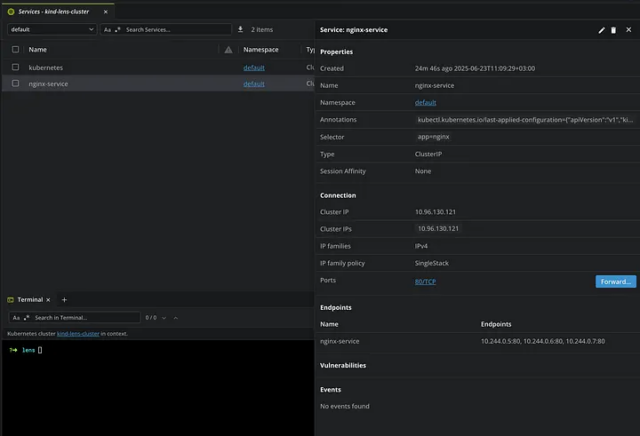Screen dimensions: 640x436
Task: Toggle regex icon in Services search
Action: 118,30
